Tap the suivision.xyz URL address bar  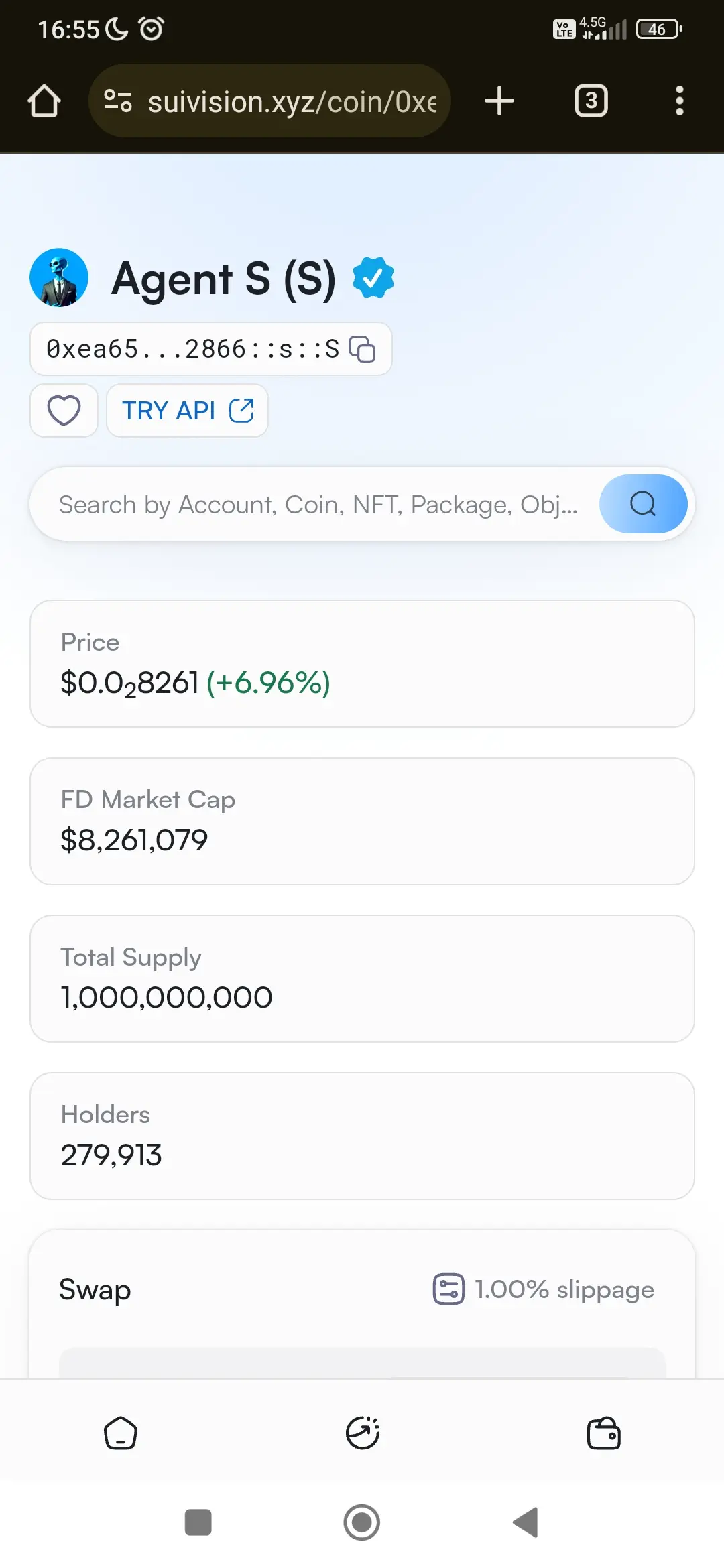(x=292, y=101)
